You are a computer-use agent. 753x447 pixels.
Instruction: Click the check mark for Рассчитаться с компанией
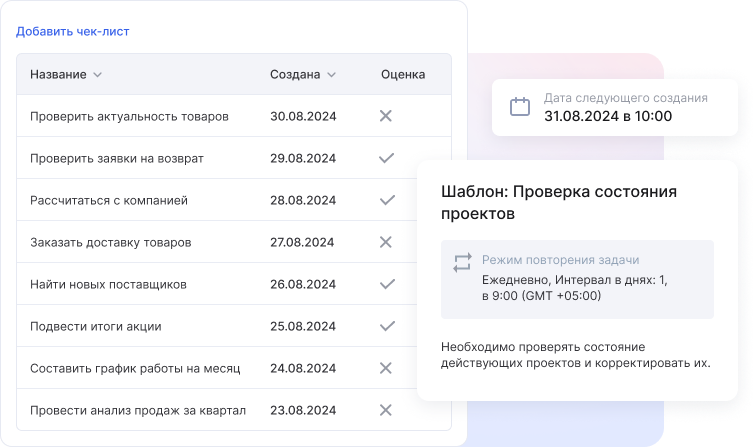386,200
